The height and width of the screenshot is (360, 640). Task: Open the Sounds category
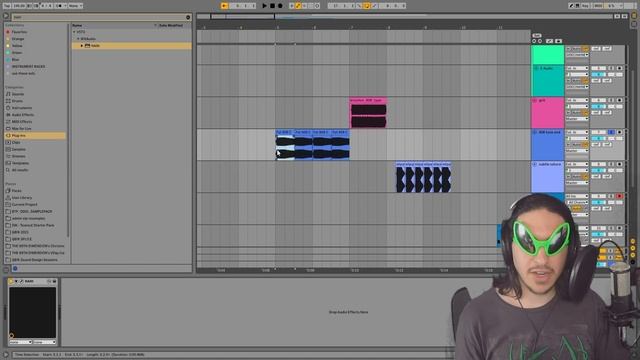pos(18,94)
